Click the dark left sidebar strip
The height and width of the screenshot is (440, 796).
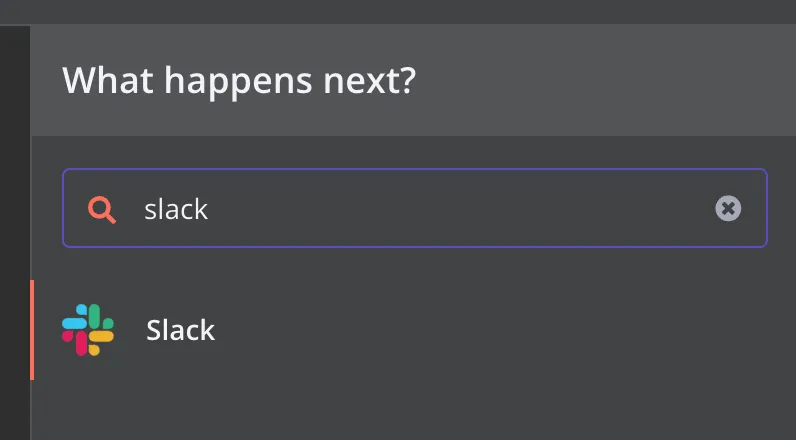[15, 232]
